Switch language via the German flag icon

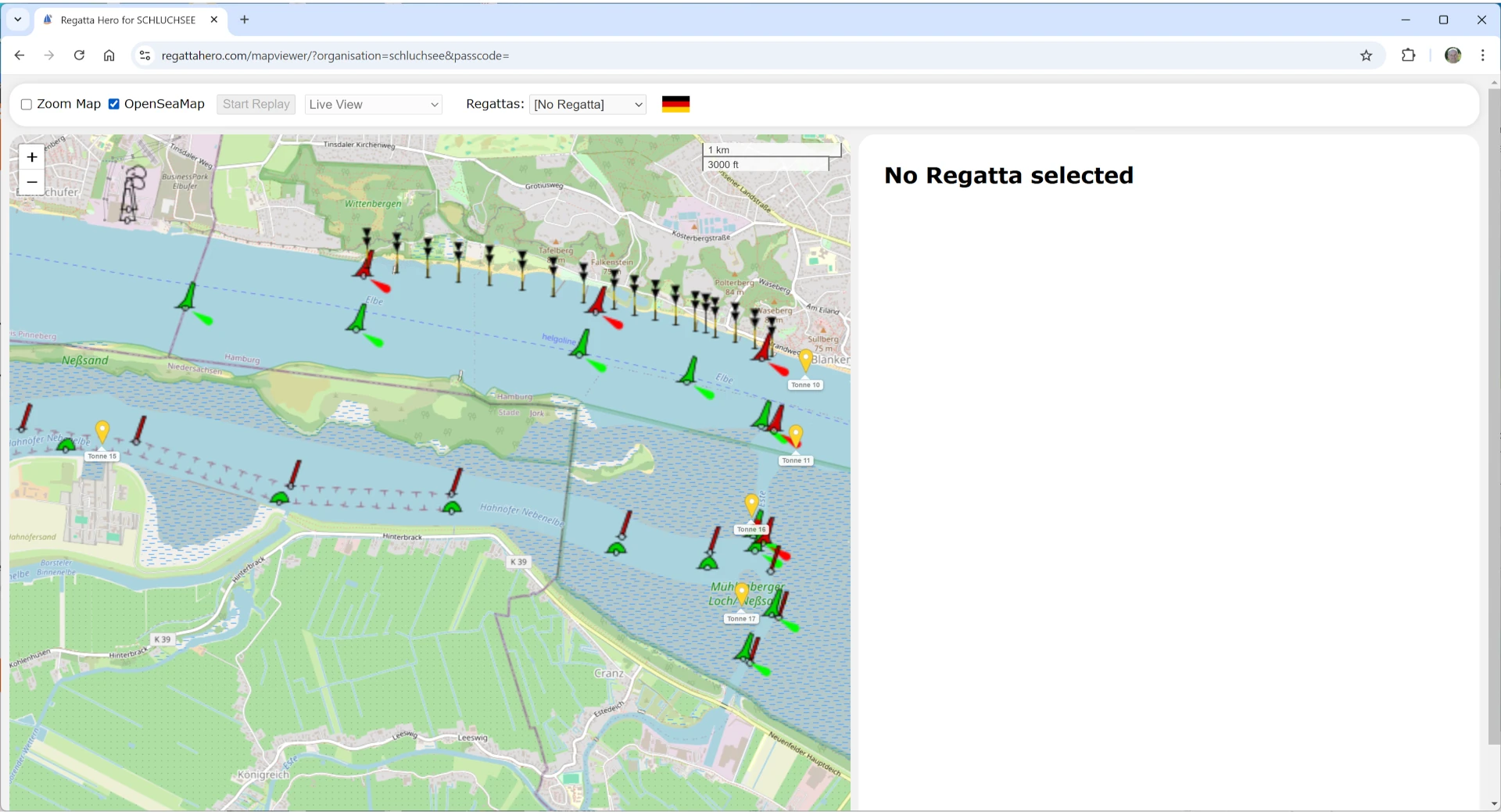click(675, 104)
